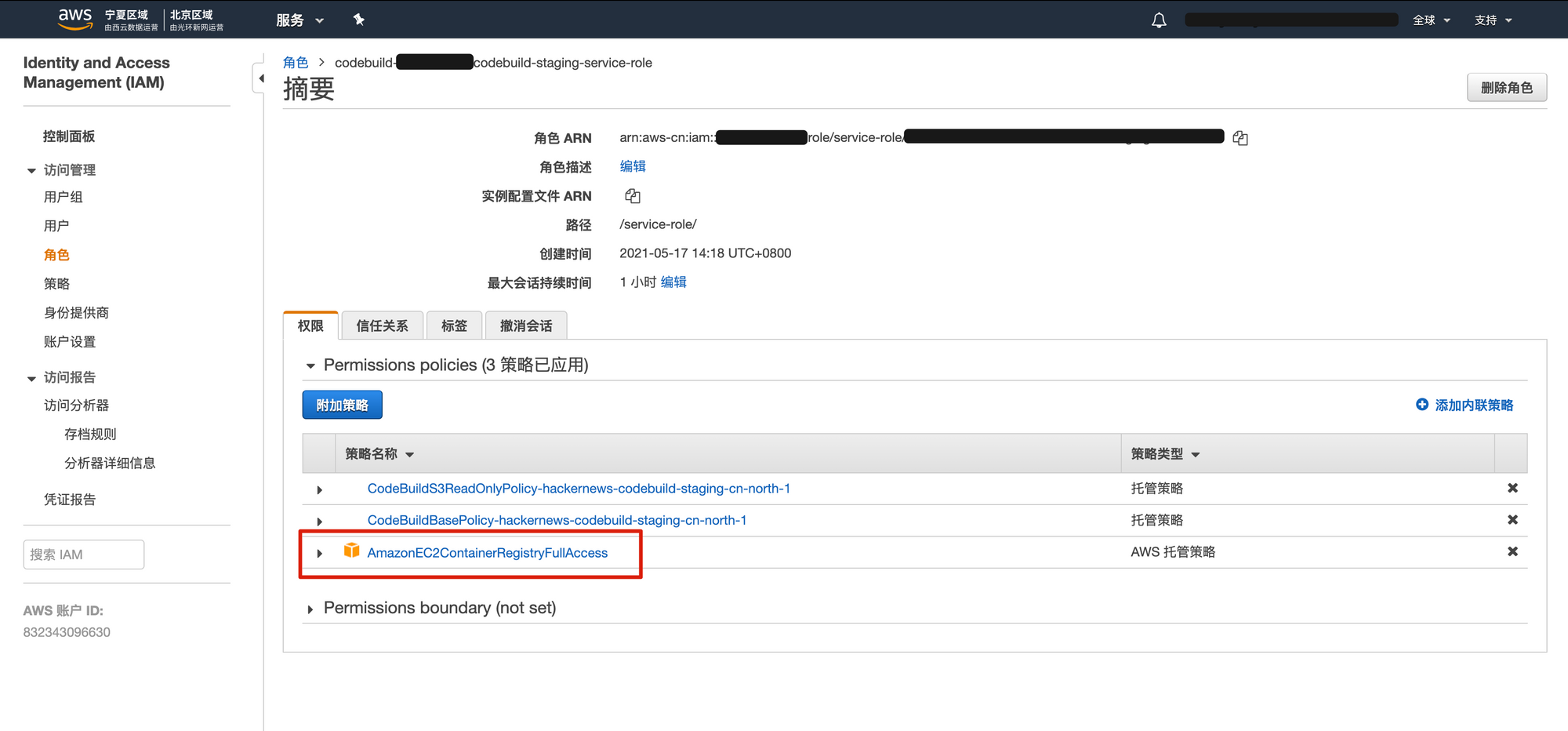
Task: Click the AWS logo in header
Action: point(75,19)
